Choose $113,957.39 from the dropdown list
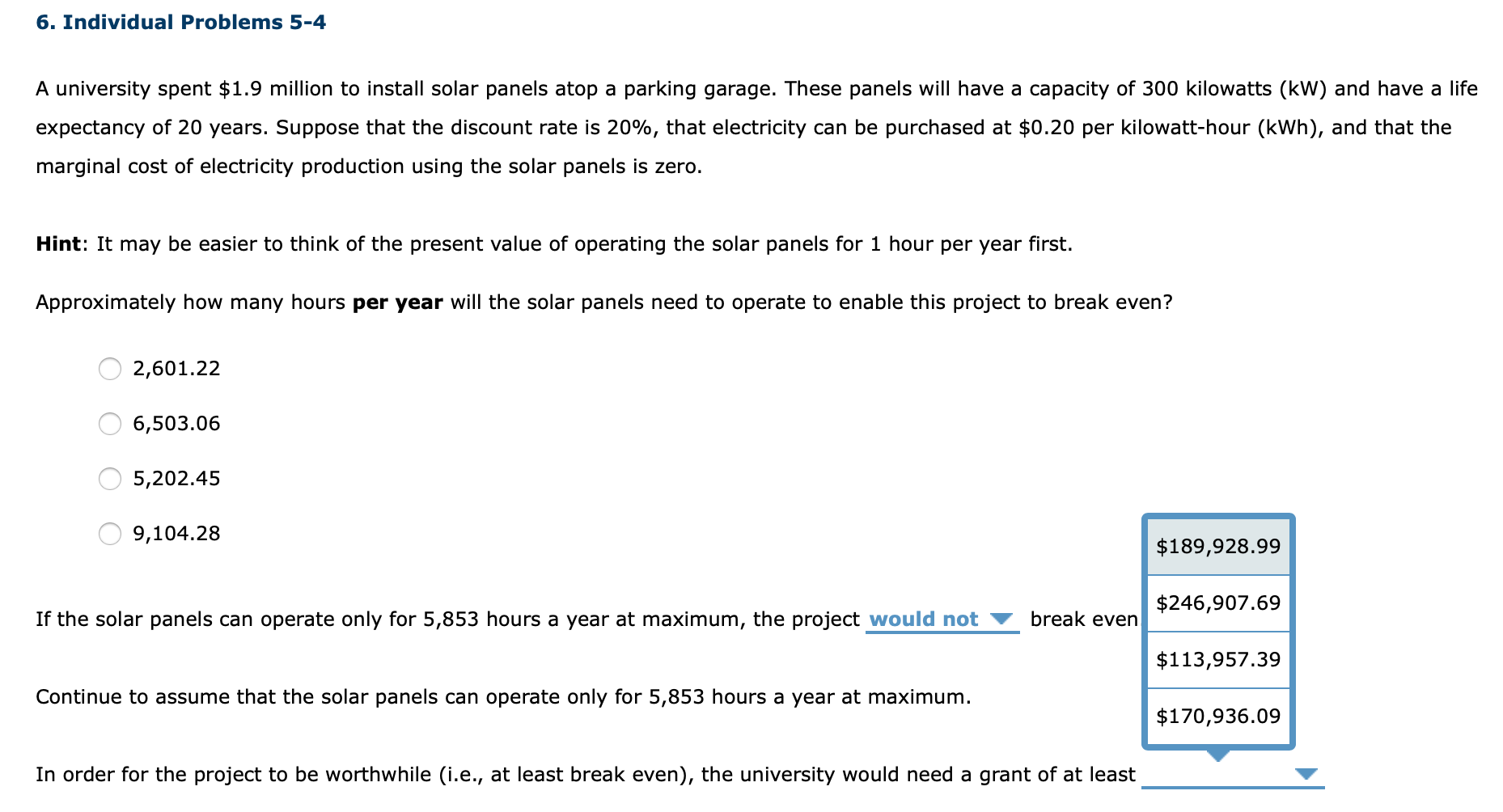Image resolution: width=1503 pixels, height=812 pixels. [1217, 660]
